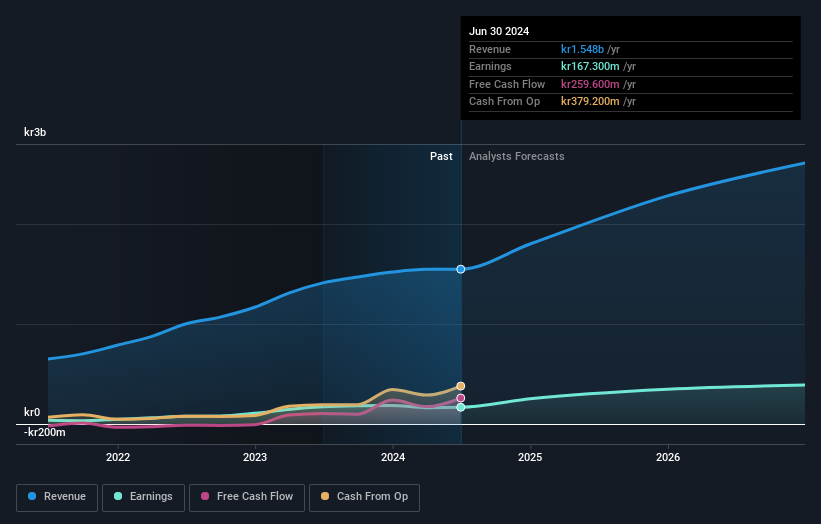
Task: Click the kr1.548b revenue value in tooltip
Action: coord(582,49)
